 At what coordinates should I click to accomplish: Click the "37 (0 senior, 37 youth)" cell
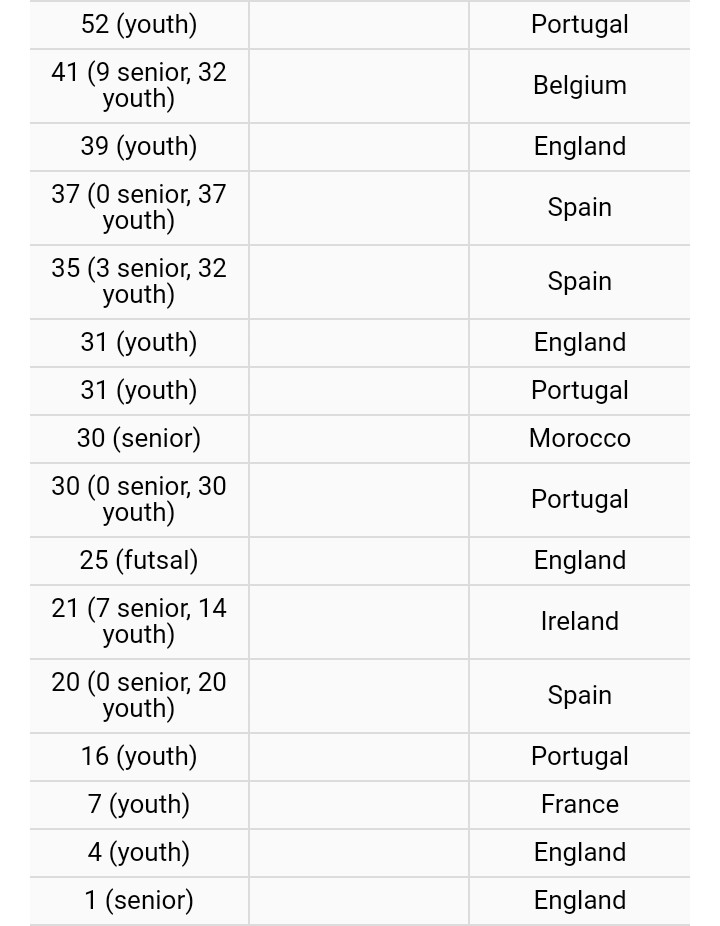[x=139, y=207]
